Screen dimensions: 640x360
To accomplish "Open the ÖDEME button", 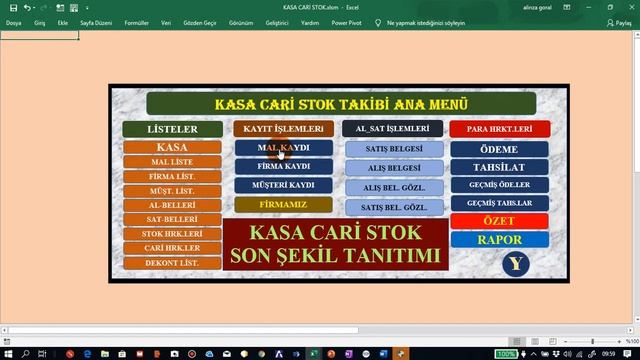I will pyautogui.click(x=500, y=149).
